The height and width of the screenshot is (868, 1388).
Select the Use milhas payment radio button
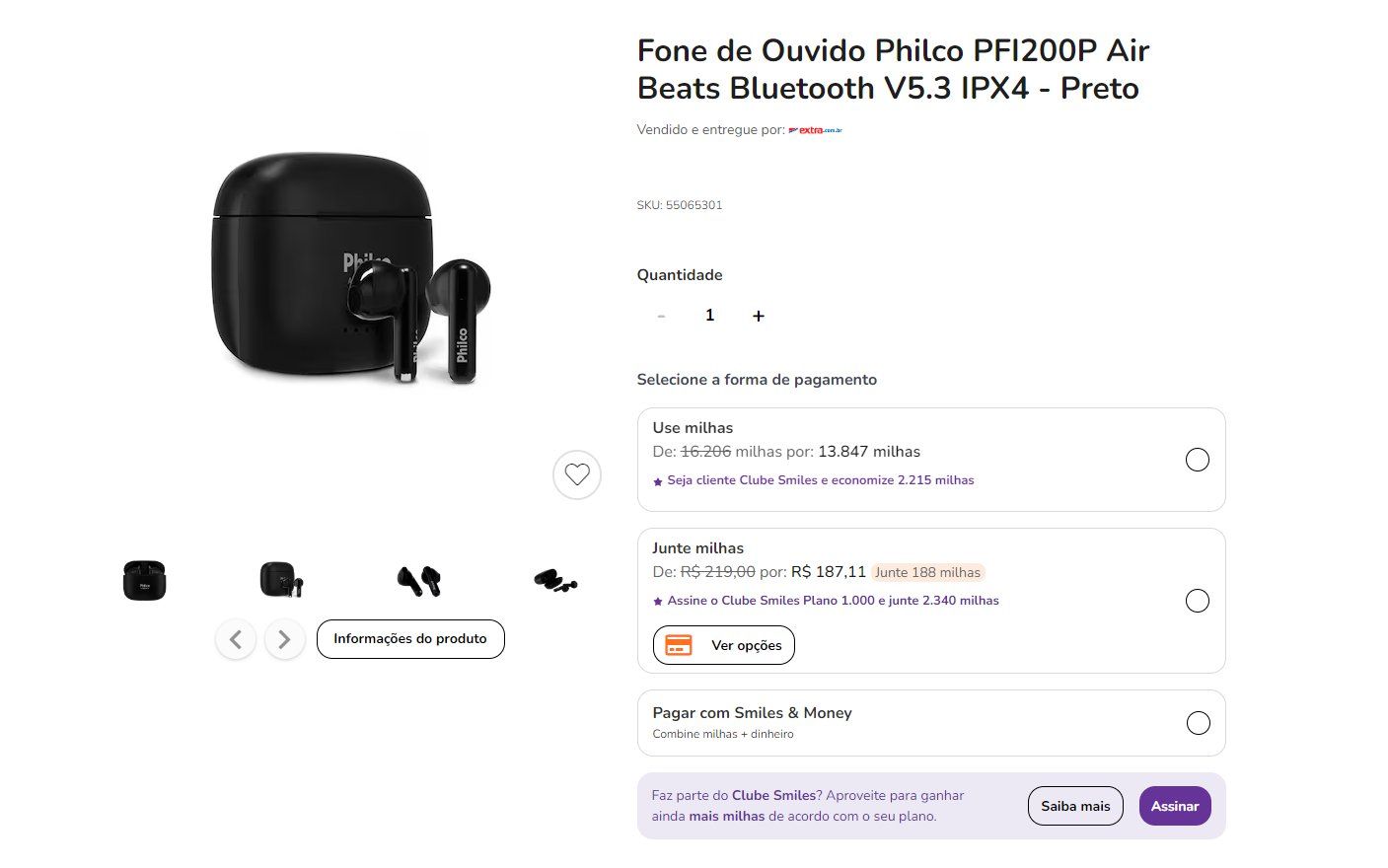(1197, 460)
